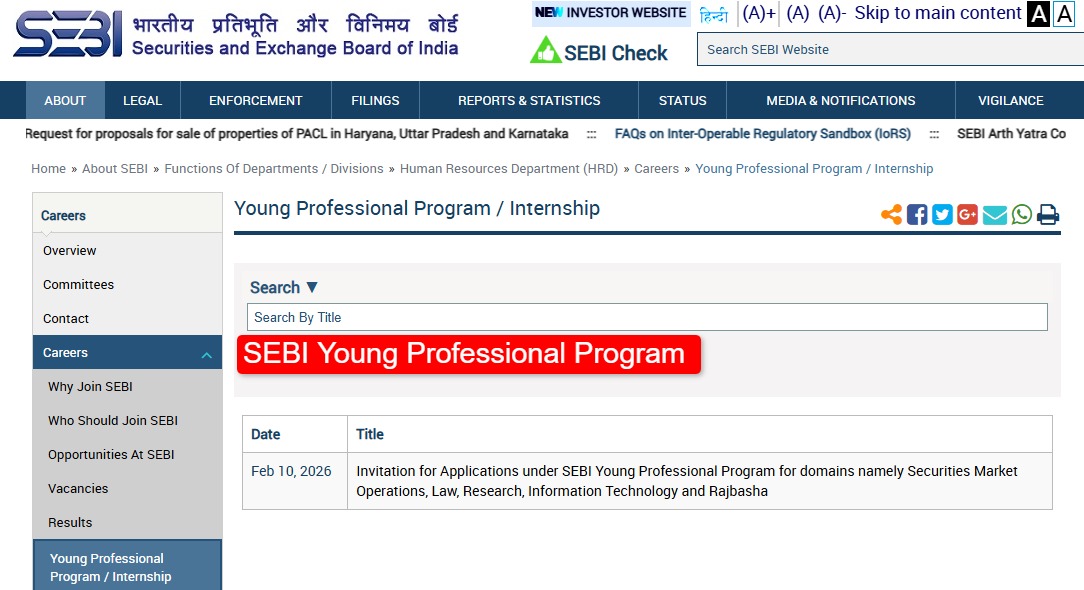This screenshot has width=1084, height=590.
Task: Share the page on Twitter
Action: [942, 215]
